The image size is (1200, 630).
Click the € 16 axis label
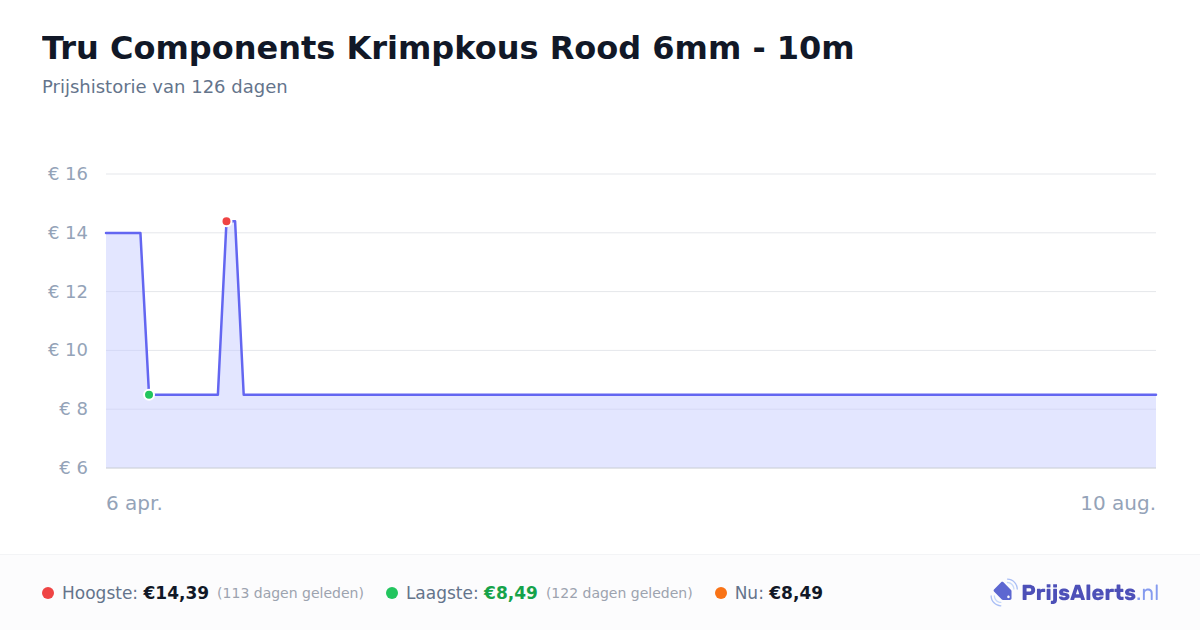[68, 174]
